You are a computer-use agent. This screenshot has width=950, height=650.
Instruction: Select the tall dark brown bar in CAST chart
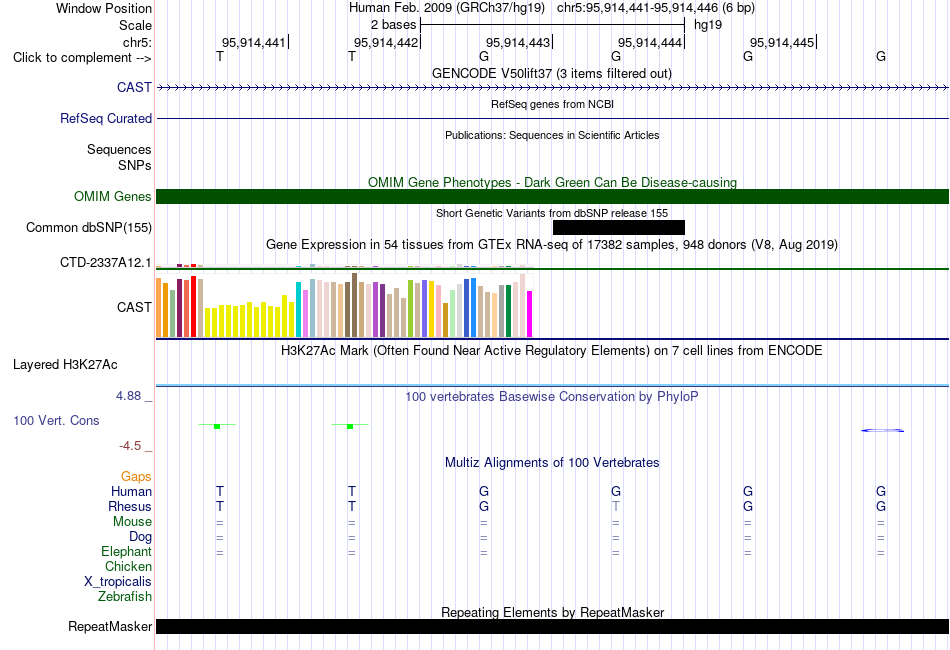[354, 305]
